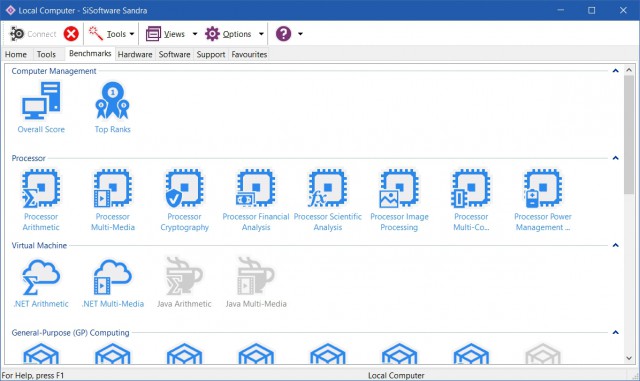Click the Tools toolbar button label
This screenshot has width=640, height=381.
coord(116,34)
